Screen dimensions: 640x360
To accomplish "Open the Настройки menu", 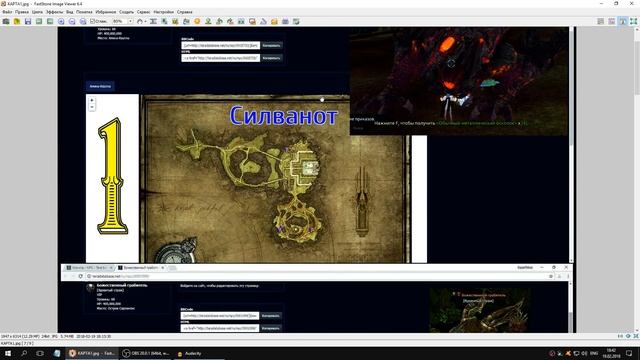I will click(x=164, y=12).
